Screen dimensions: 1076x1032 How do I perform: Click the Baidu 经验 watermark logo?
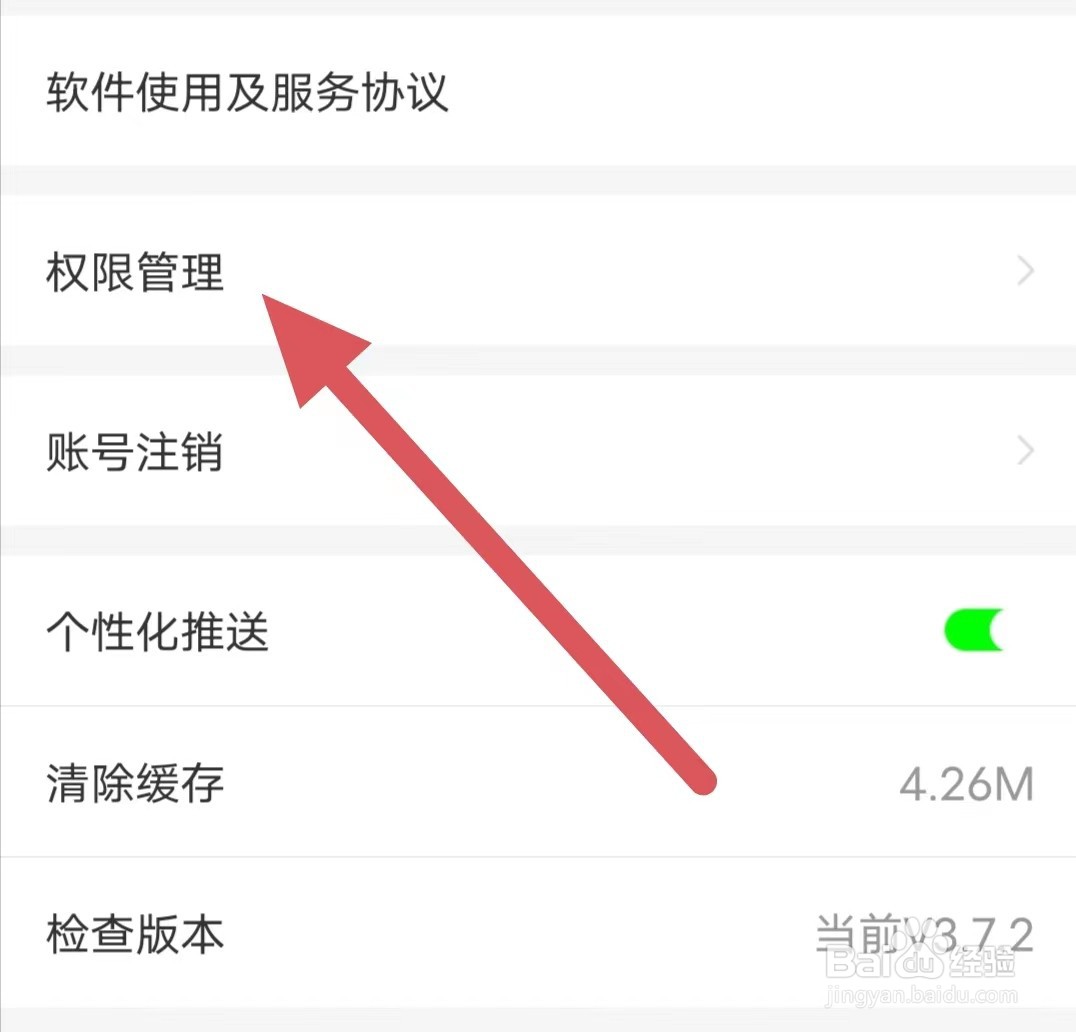coord(921,961)
